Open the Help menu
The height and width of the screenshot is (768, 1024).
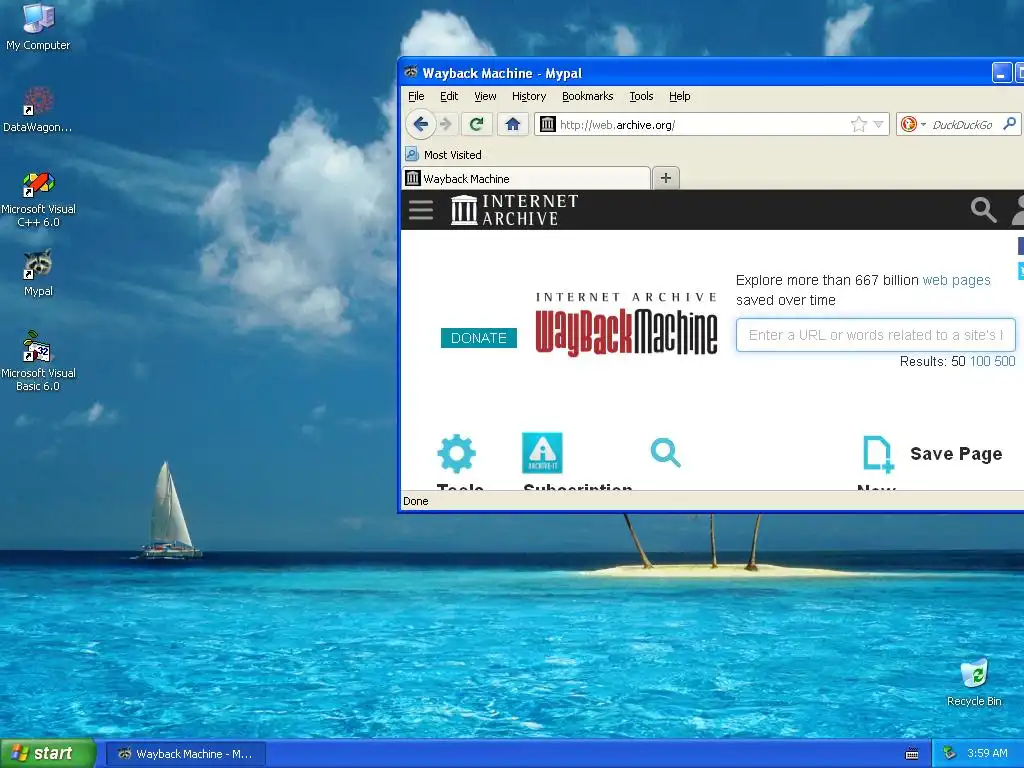coord(680,96)
